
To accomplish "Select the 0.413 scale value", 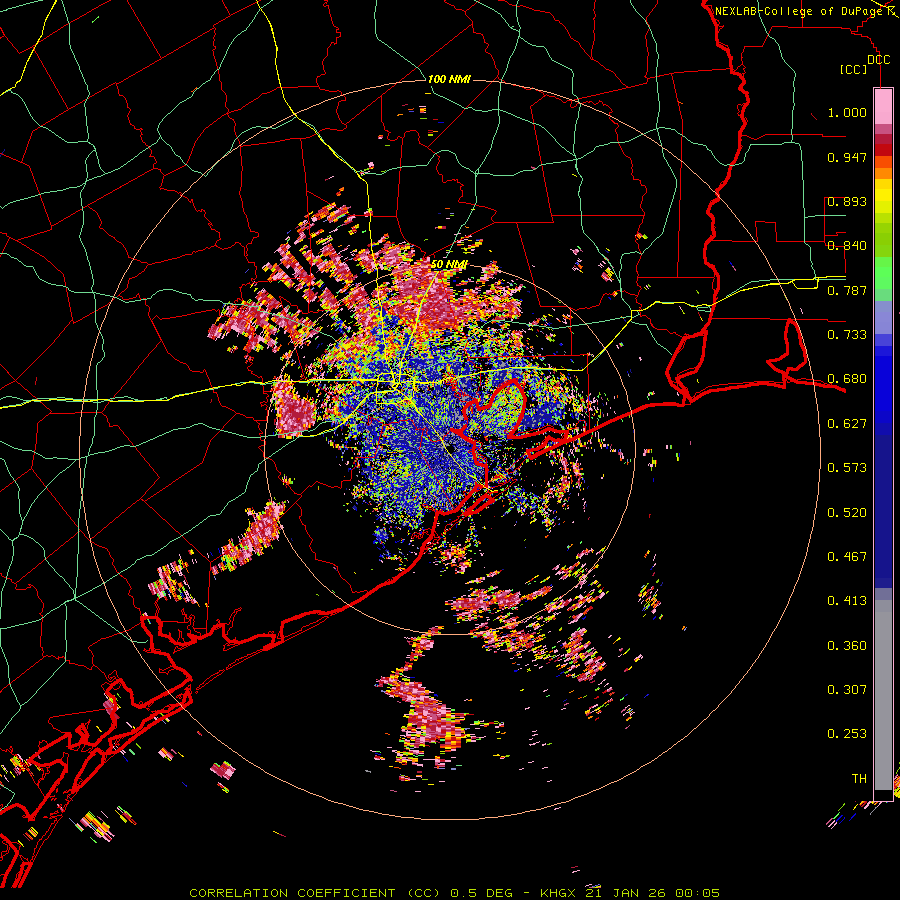I will 847,601.
